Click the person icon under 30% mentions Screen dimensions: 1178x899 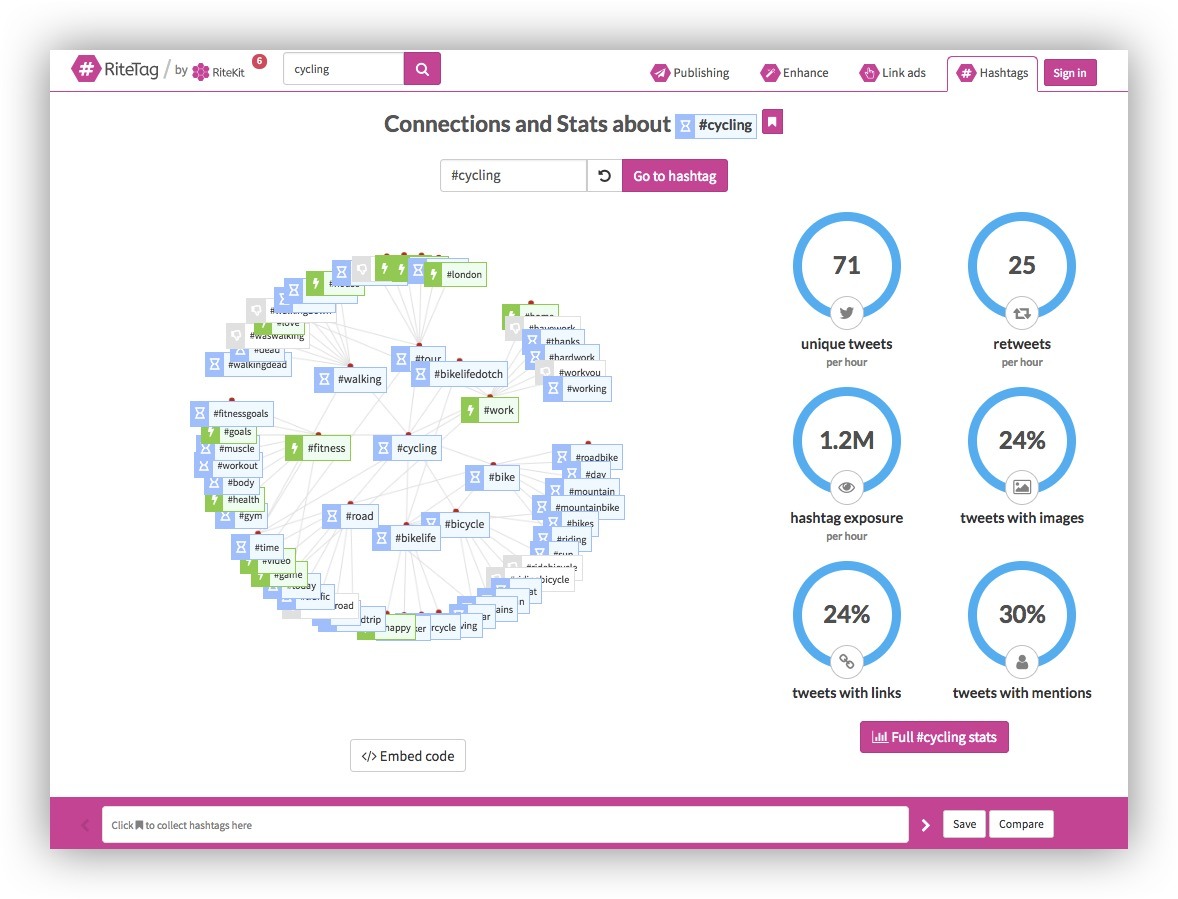coord(1022,661)
